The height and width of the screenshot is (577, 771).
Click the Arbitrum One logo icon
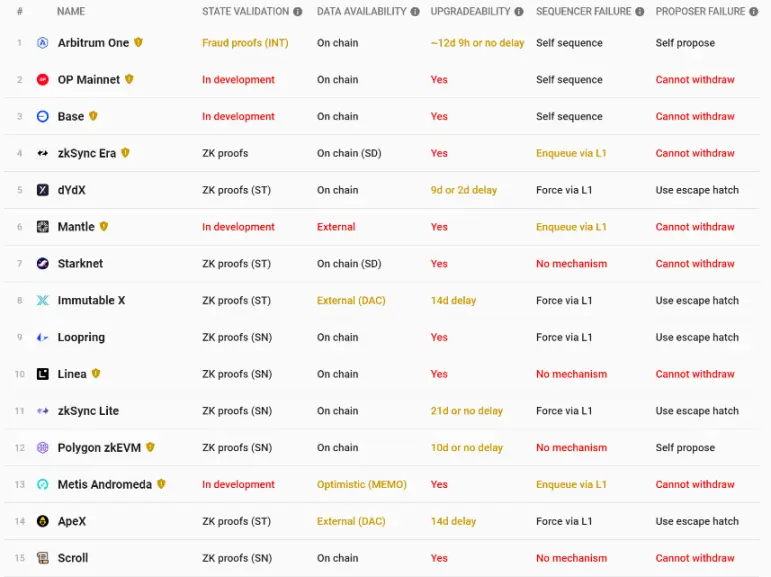pos(43,43)
